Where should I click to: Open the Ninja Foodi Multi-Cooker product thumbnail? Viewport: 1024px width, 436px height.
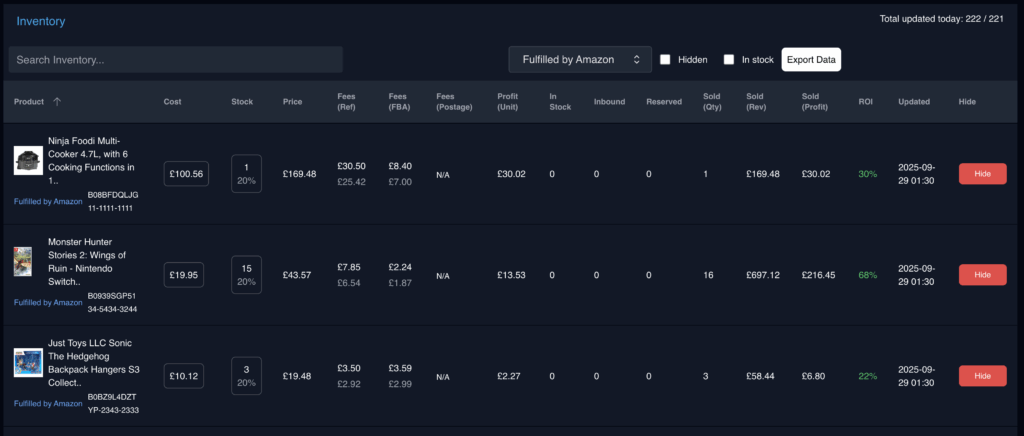28,160
